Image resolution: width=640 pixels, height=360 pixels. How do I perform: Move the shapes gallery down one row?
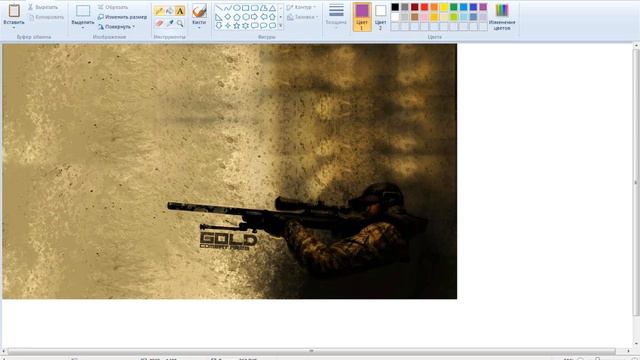click(280, 17)
